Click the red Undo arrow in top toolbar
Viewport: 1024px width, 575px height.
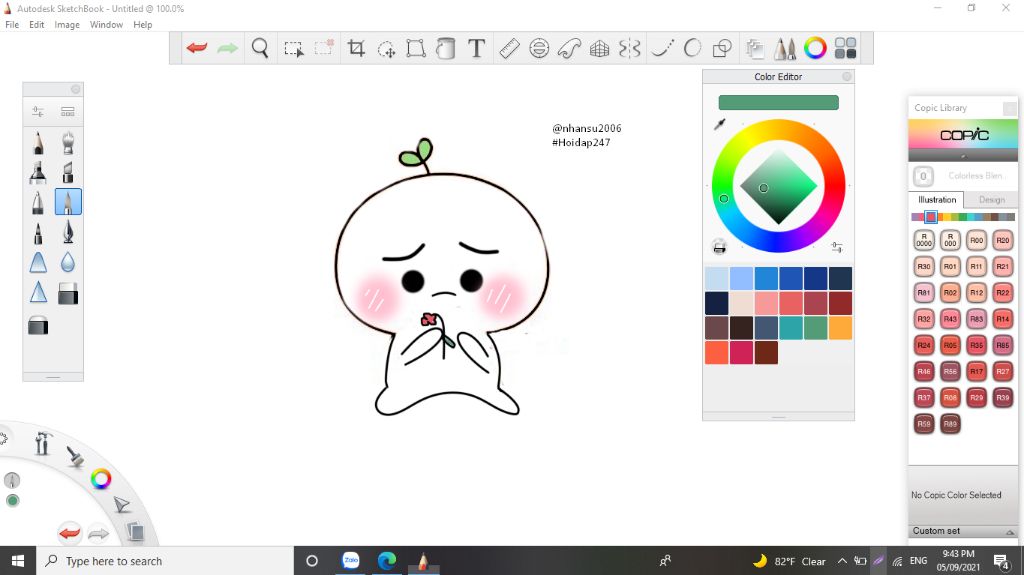197,48
